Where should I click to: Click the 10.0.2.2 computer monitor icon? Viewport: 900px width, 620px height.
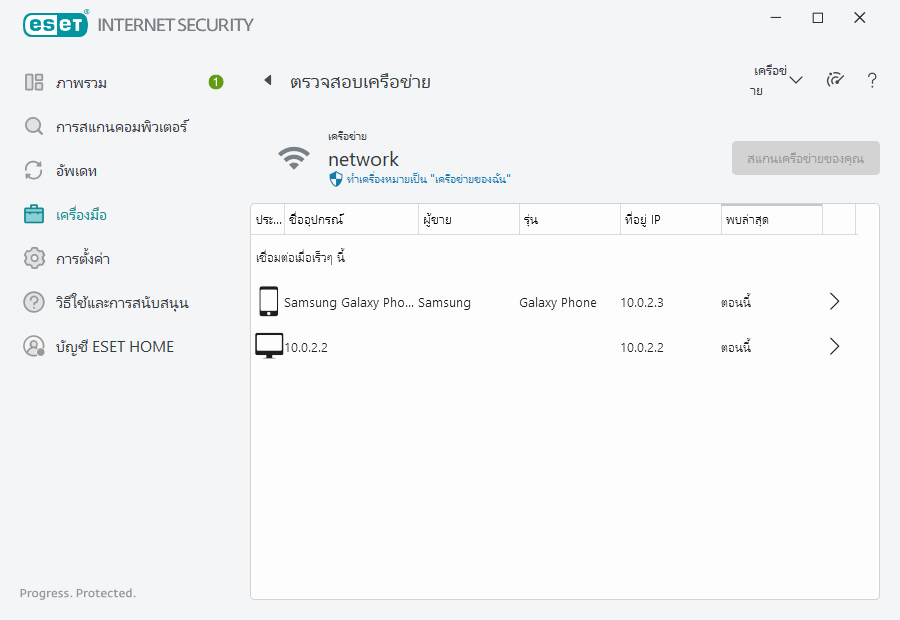click(x=268, y=347)
